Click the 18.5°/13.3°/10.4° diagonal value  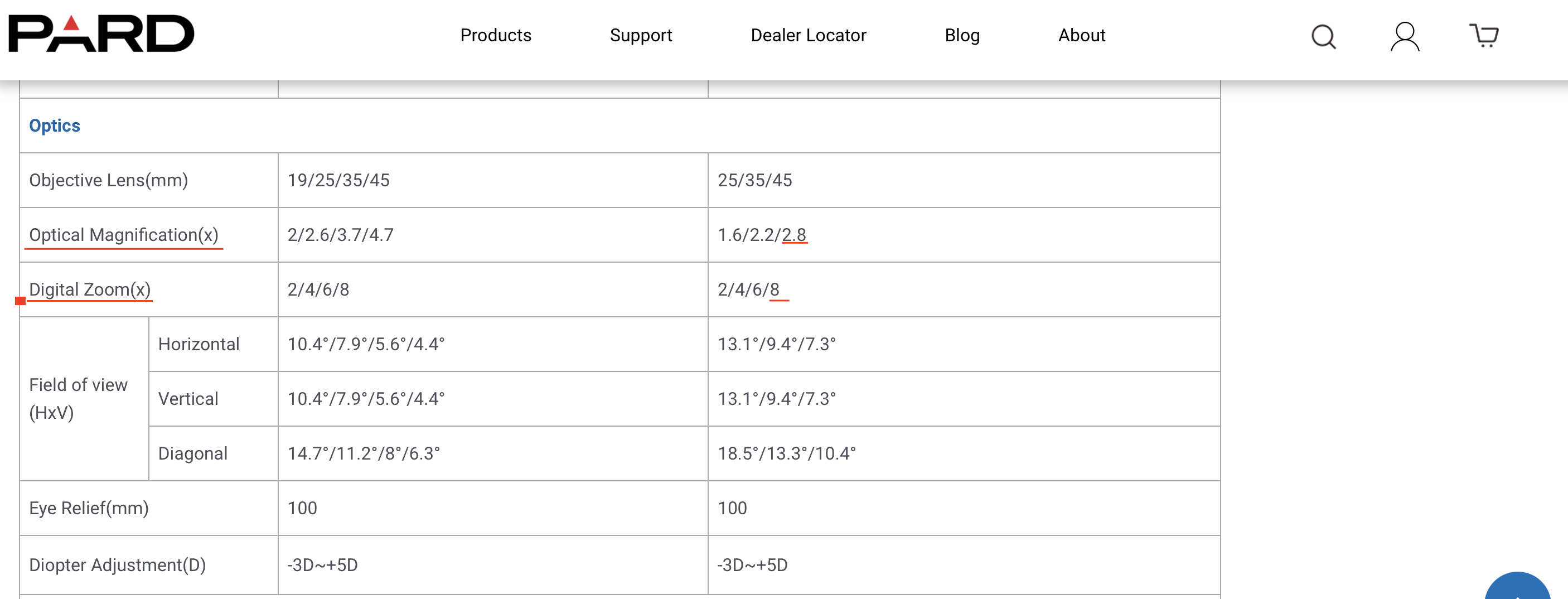point(786,454)
